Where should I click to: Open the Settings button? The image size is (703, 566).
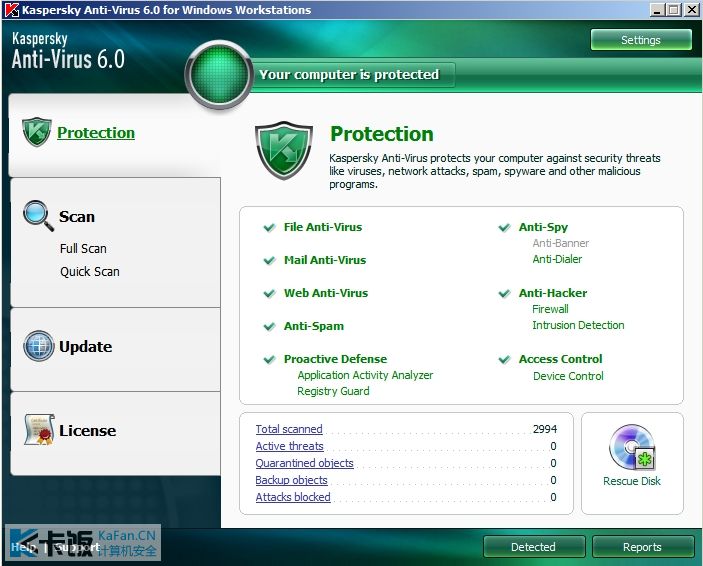(x=641, y=40)
